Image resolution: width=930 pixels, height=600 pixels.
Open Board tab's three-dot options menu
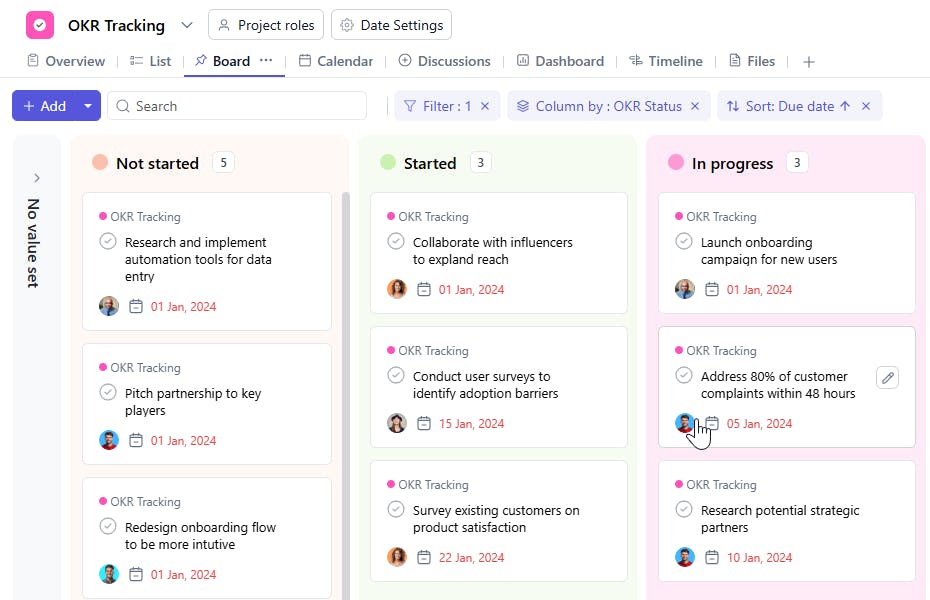tap(266, 61)
